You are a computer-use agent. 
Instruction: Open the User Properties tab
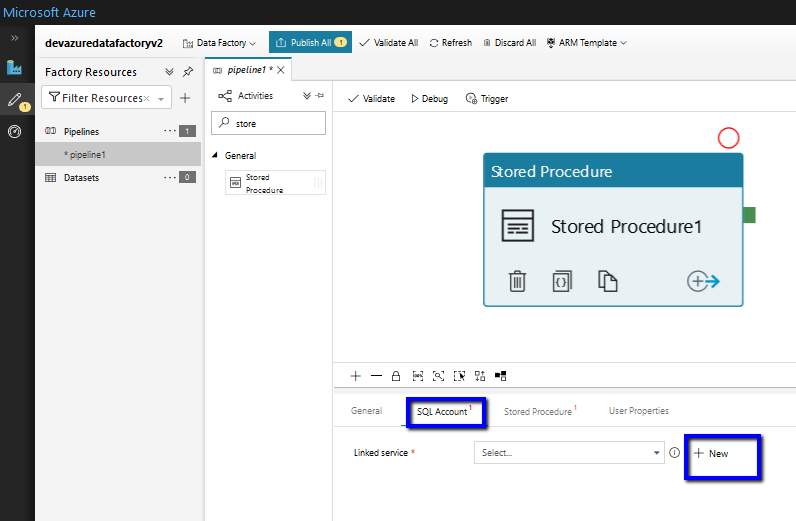[638, 411]
